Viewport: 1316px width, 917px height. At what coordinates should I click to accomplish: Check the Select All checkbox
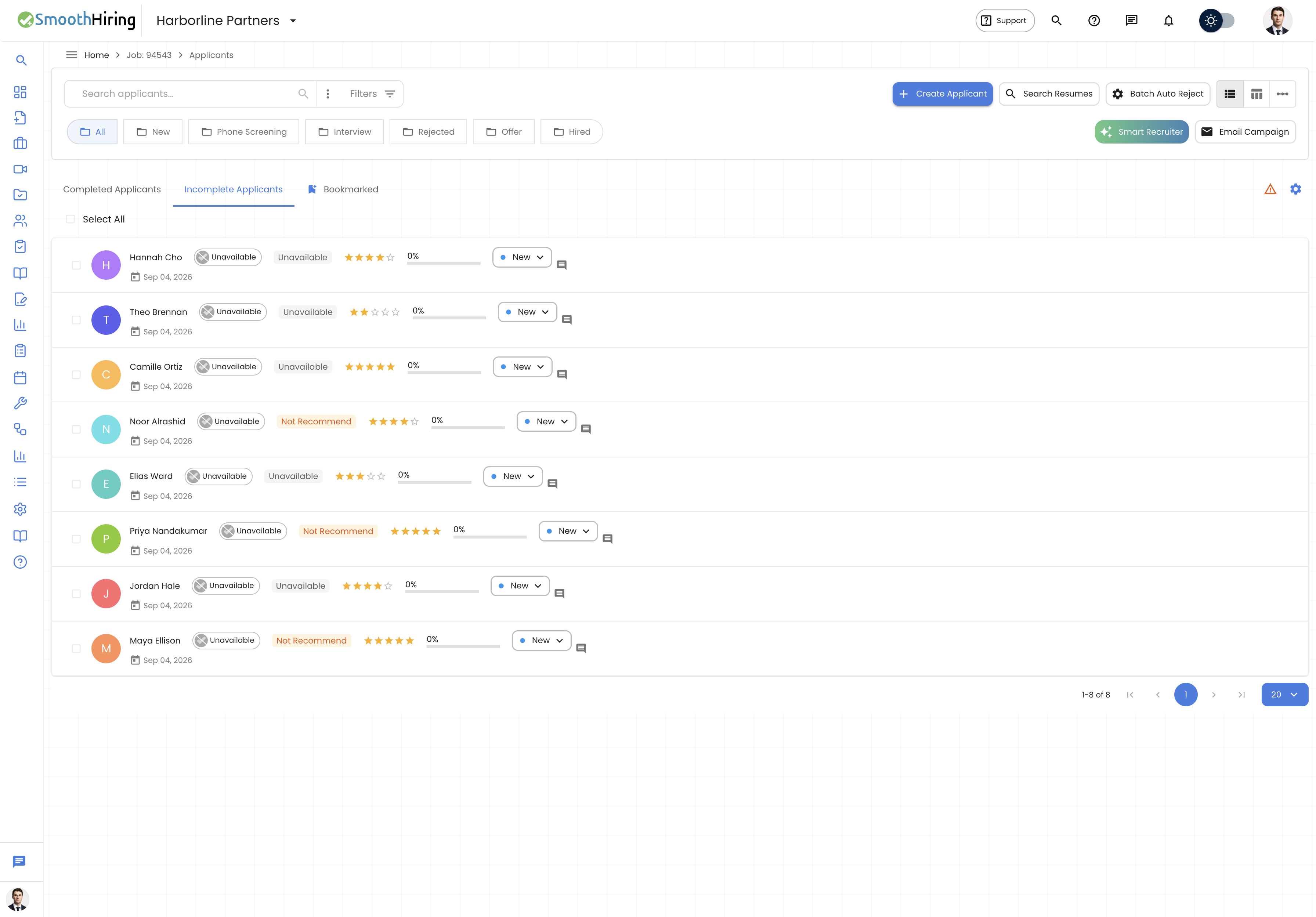tap(70, 219)
